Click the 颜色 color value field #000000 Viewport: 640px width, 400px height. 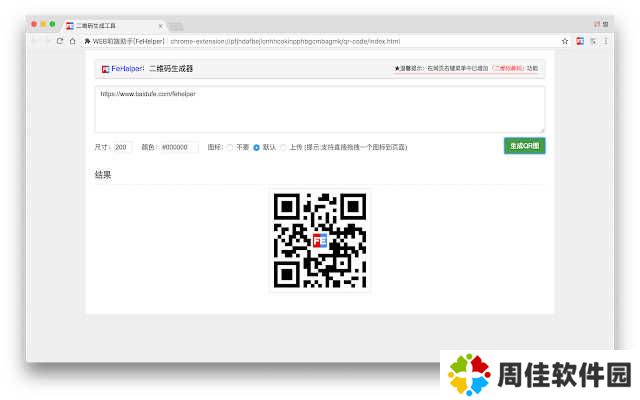click(176, 147)
